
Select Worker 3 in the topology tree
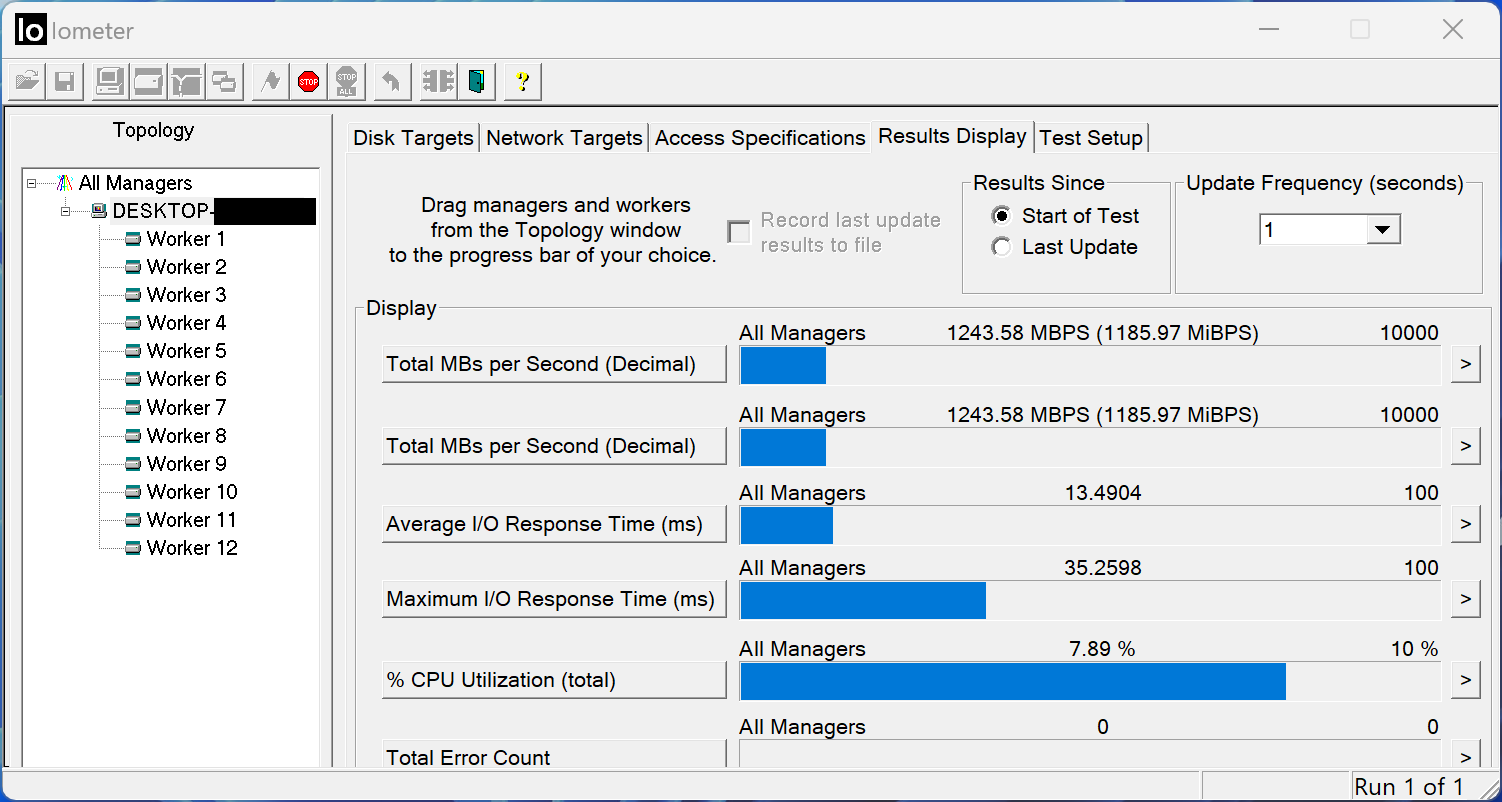coord(186,295)
